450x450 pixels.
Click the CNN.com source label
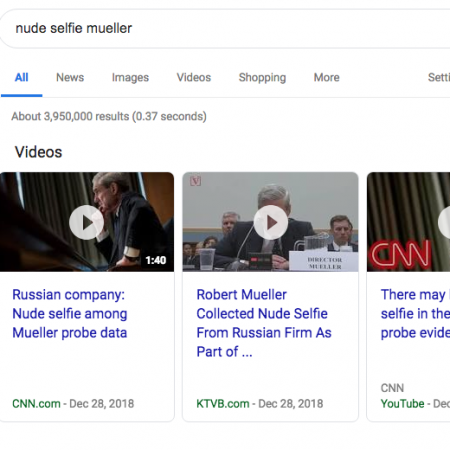36,404
